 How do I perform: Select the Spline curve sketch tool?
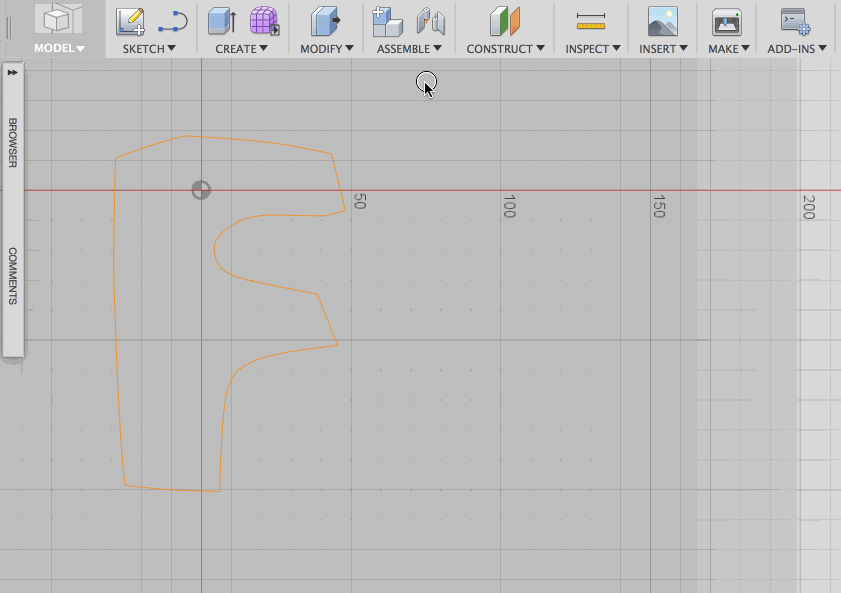pyautogui.click(x=172, y=21)
